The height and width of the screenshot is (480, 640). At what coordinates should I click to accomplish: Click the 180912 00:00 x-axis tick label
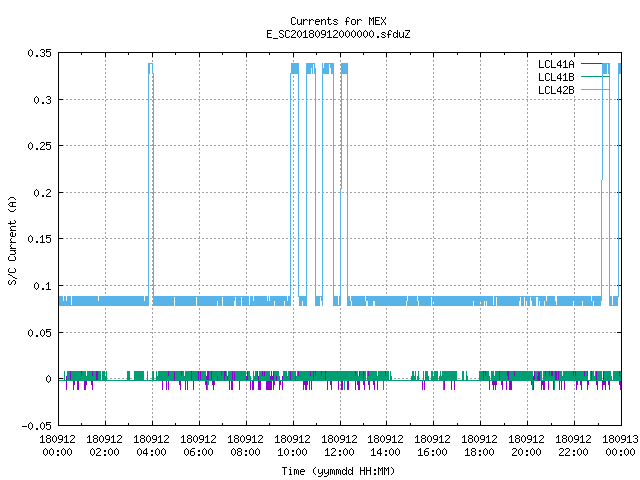pyautogui.click(x=58, y=446)
